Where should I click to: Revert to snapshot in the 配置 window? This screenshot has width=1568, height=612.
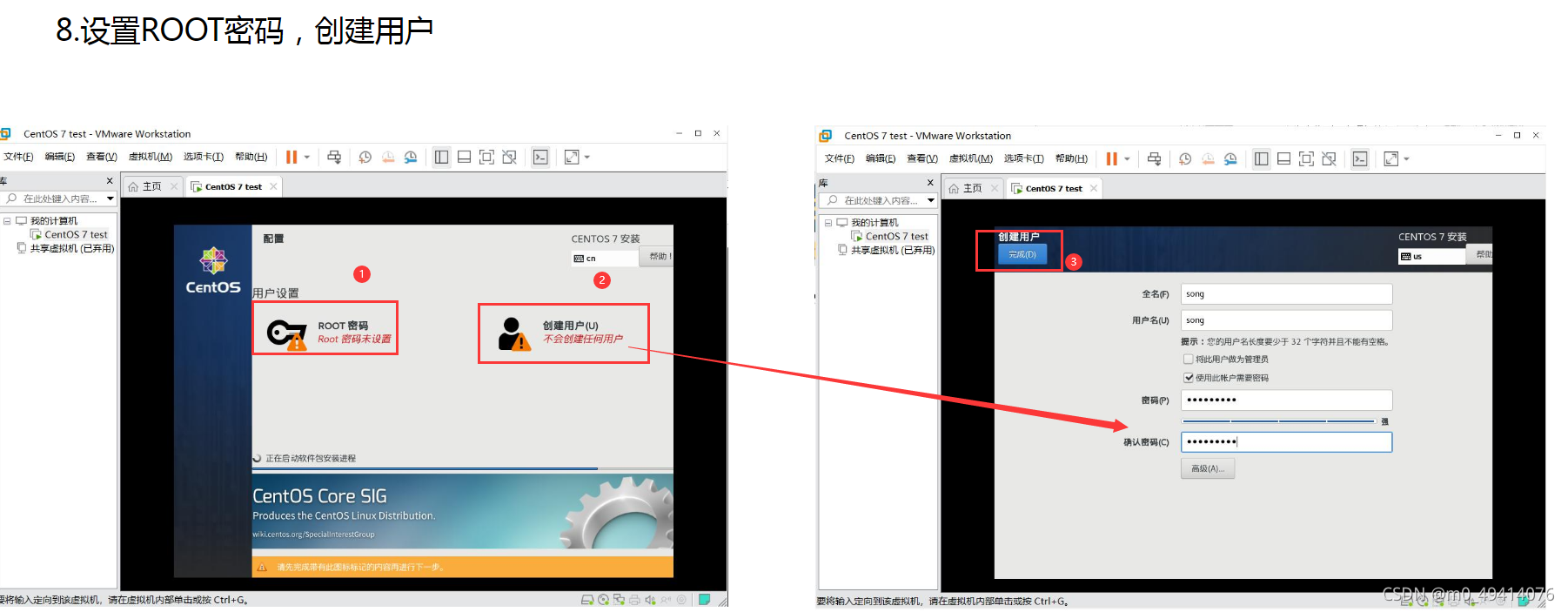tap(388, 158)
